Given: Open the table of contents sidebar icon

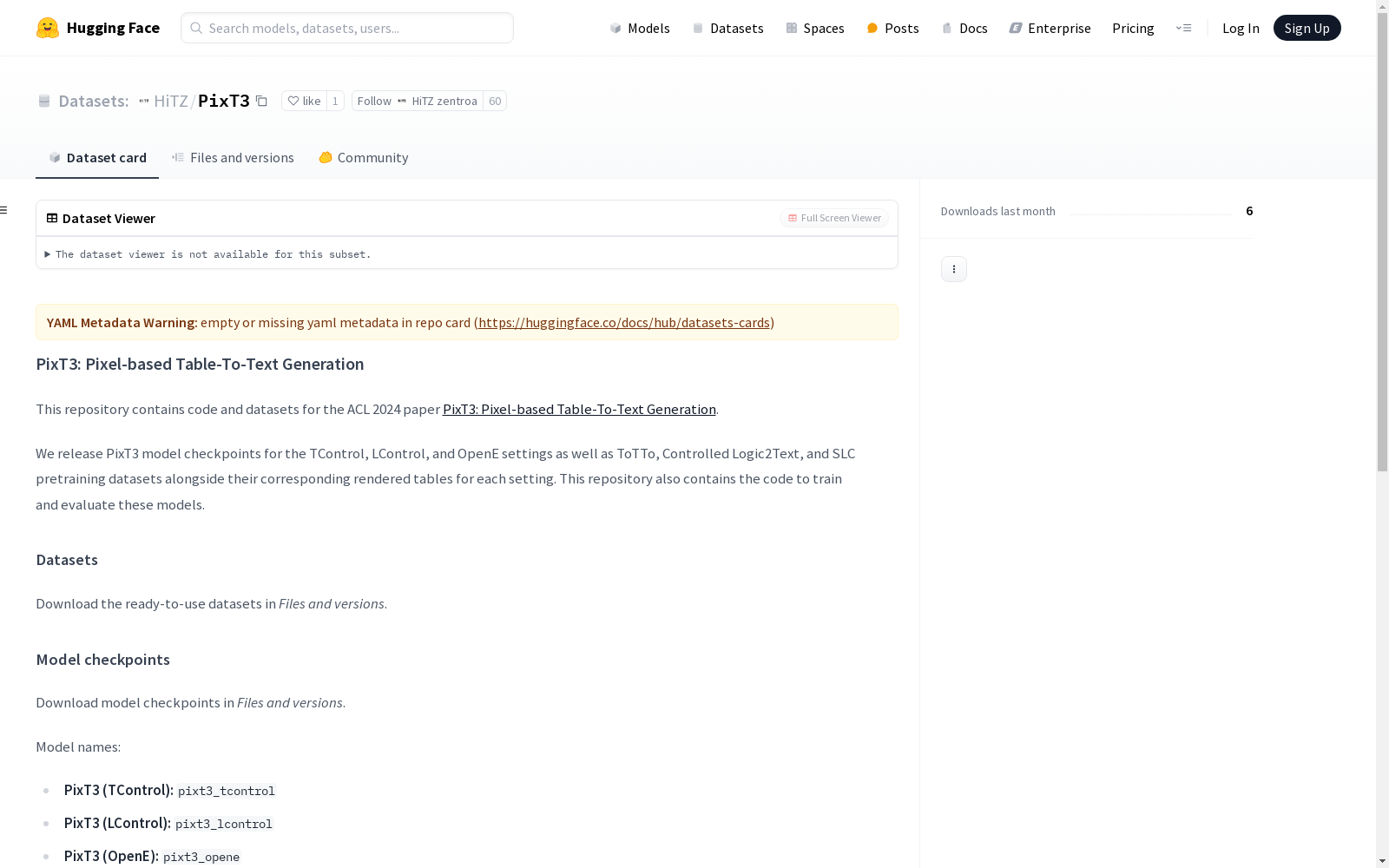Looking at the screenshot, I should point(4,210).
